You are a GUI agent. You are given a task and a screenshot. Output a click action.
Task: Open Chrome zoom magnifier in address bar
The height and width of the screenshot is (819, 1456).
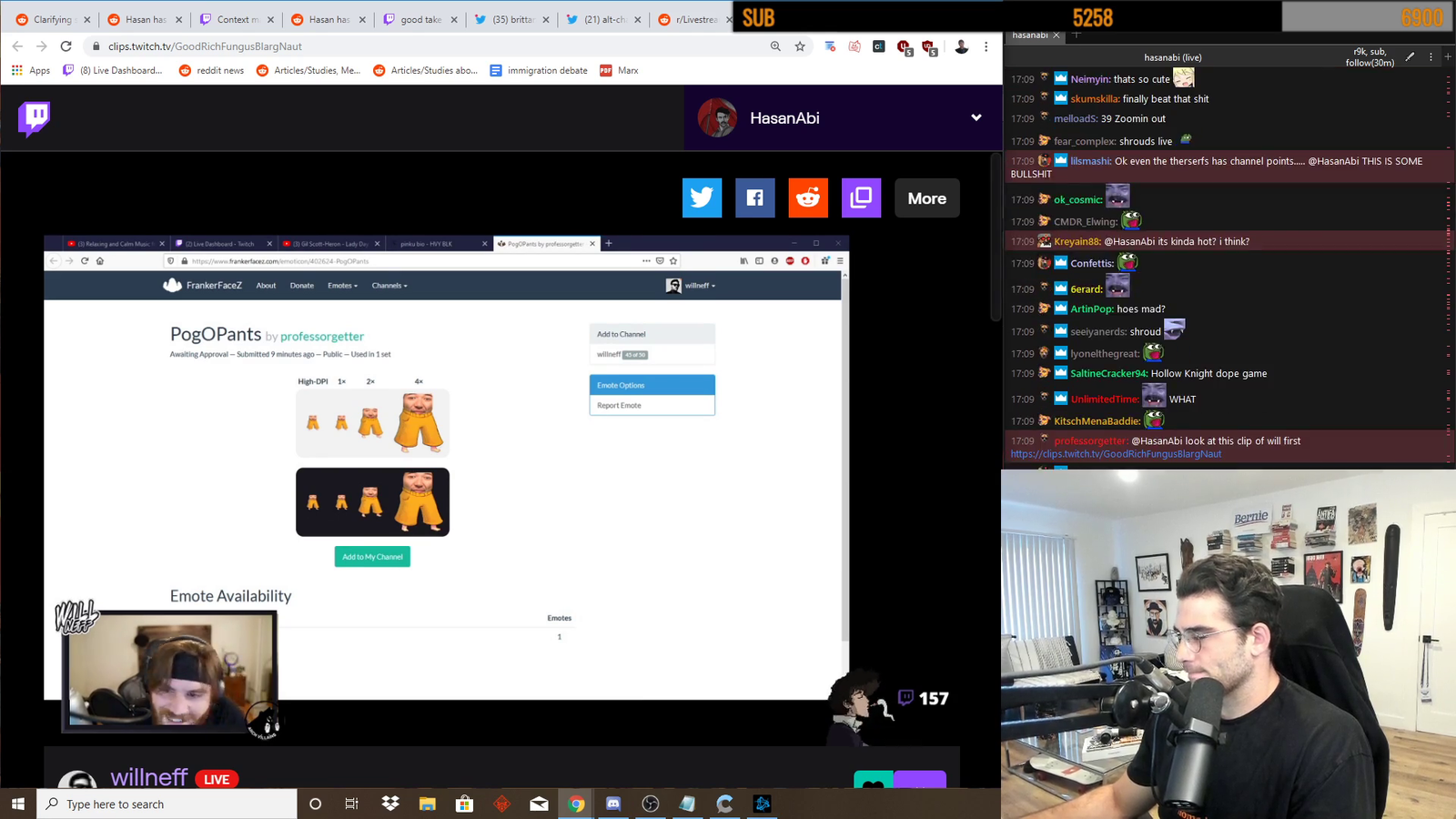pos(775,46)
